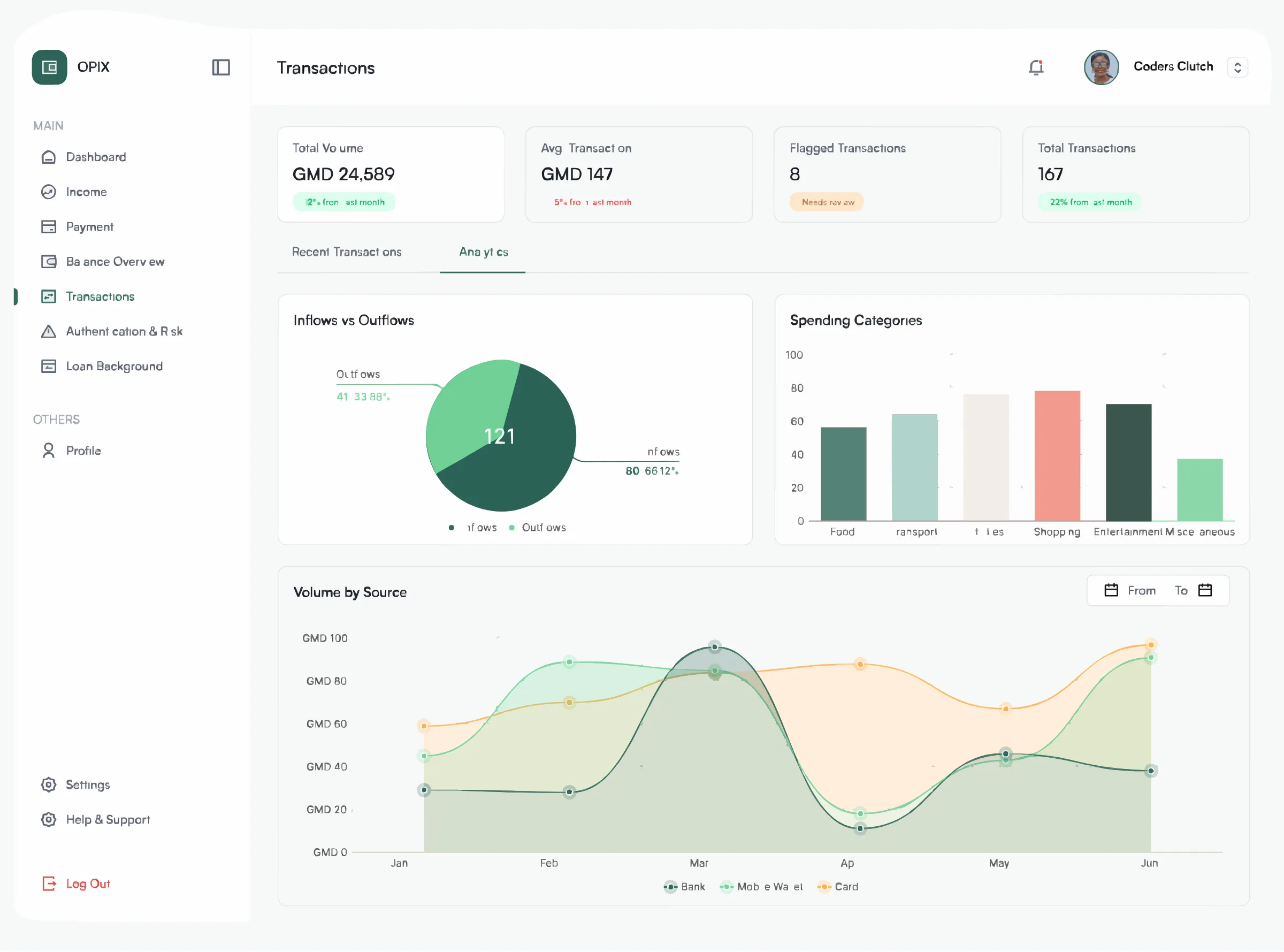This screenshot has width=1284, height=952.
Task: Click the Total Volume card
Action: (391, 174)
